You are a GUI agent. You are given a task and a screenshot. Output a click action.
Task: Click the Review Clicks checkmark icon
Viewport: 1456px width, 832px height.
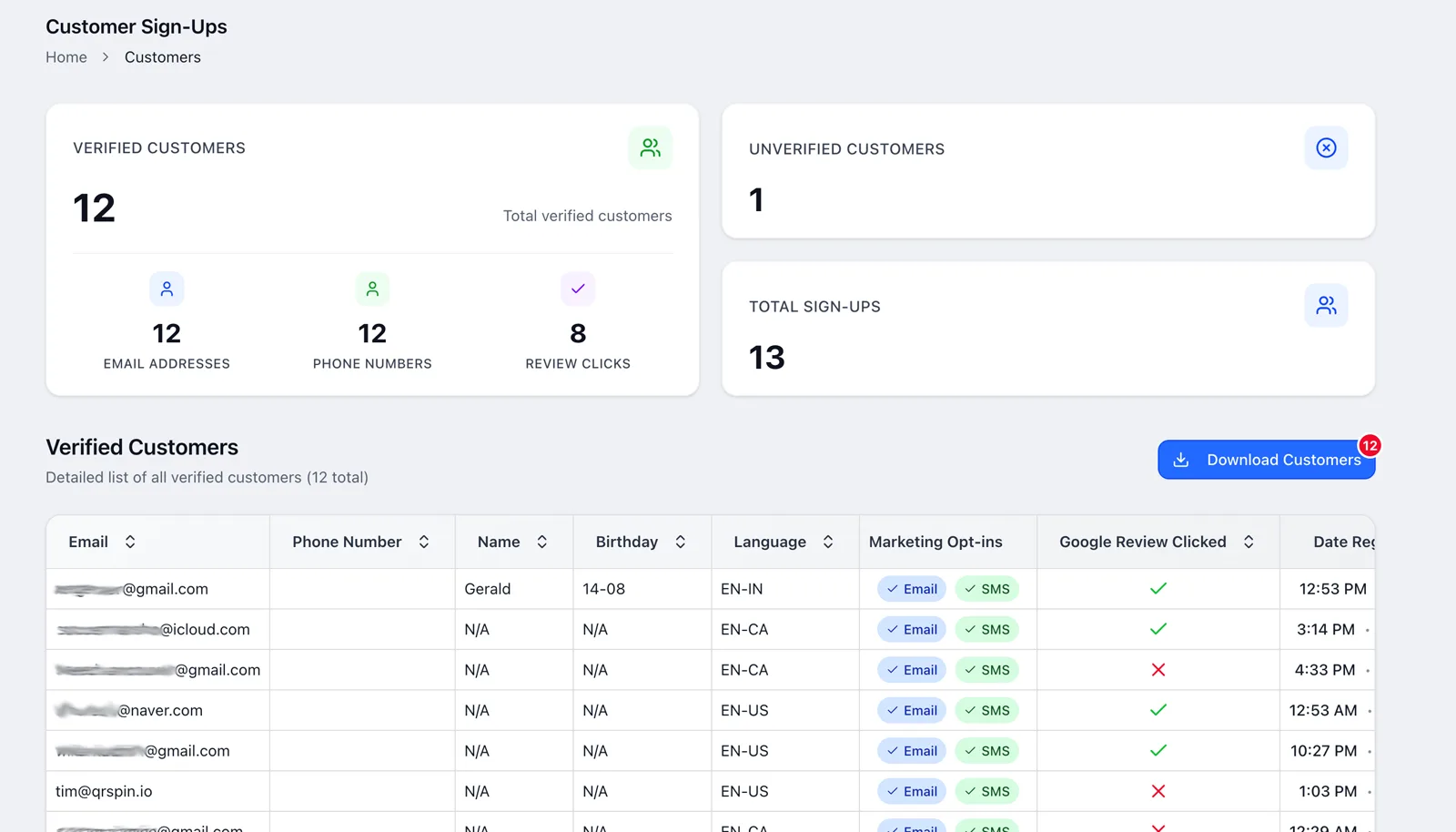(578, 289)
